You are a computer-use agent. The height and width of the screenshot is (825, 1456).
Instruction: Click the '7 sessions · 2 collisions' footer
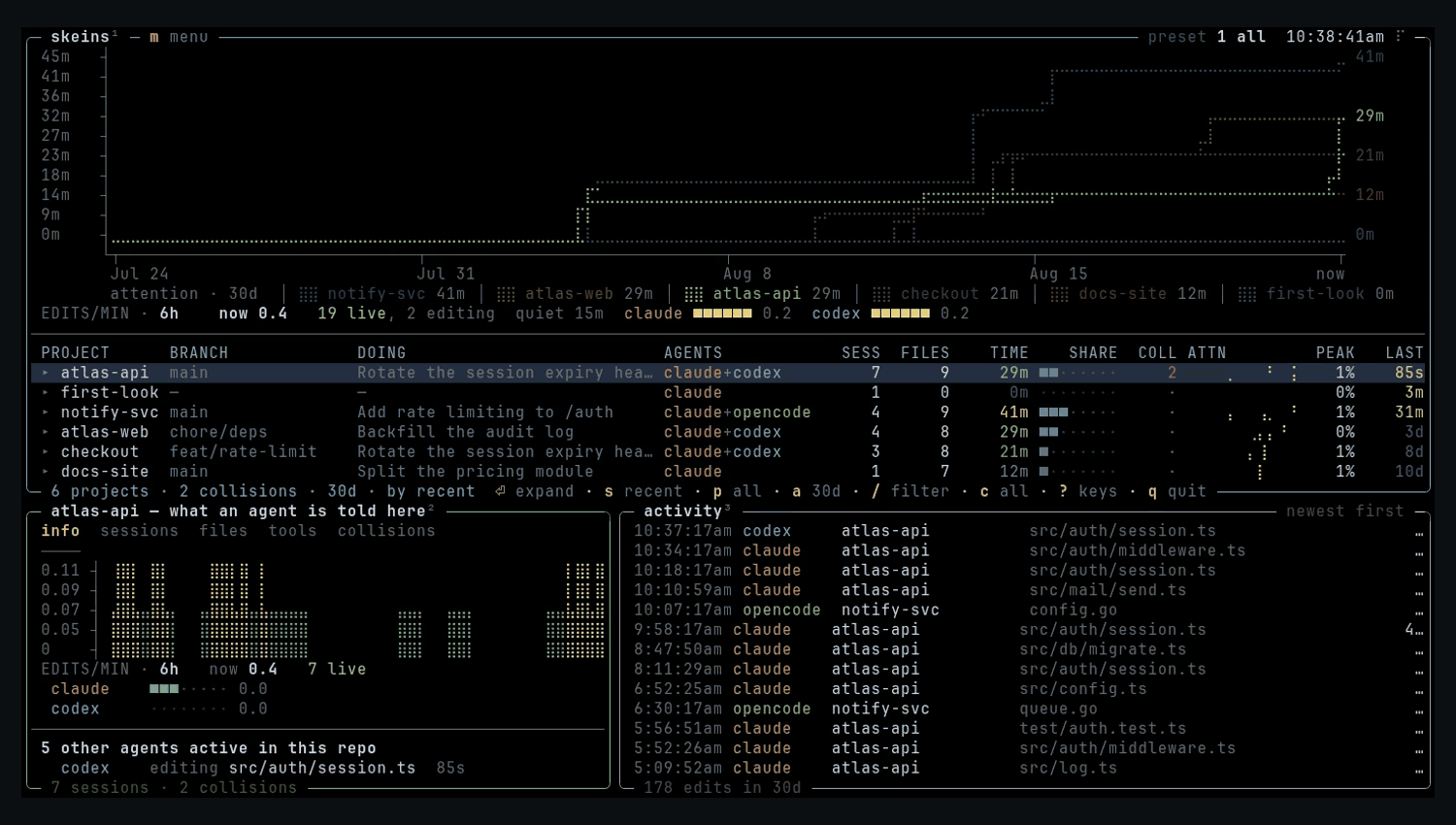pos(174,788)
